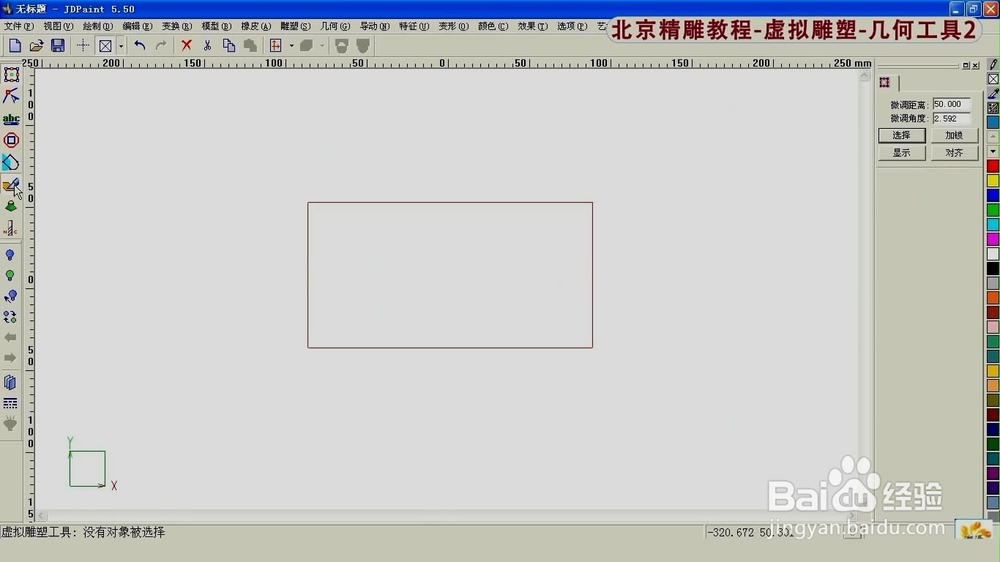
Task: Select the panel tab with dotted square icon
Action: pyautogui.click(x=885, y=82)
